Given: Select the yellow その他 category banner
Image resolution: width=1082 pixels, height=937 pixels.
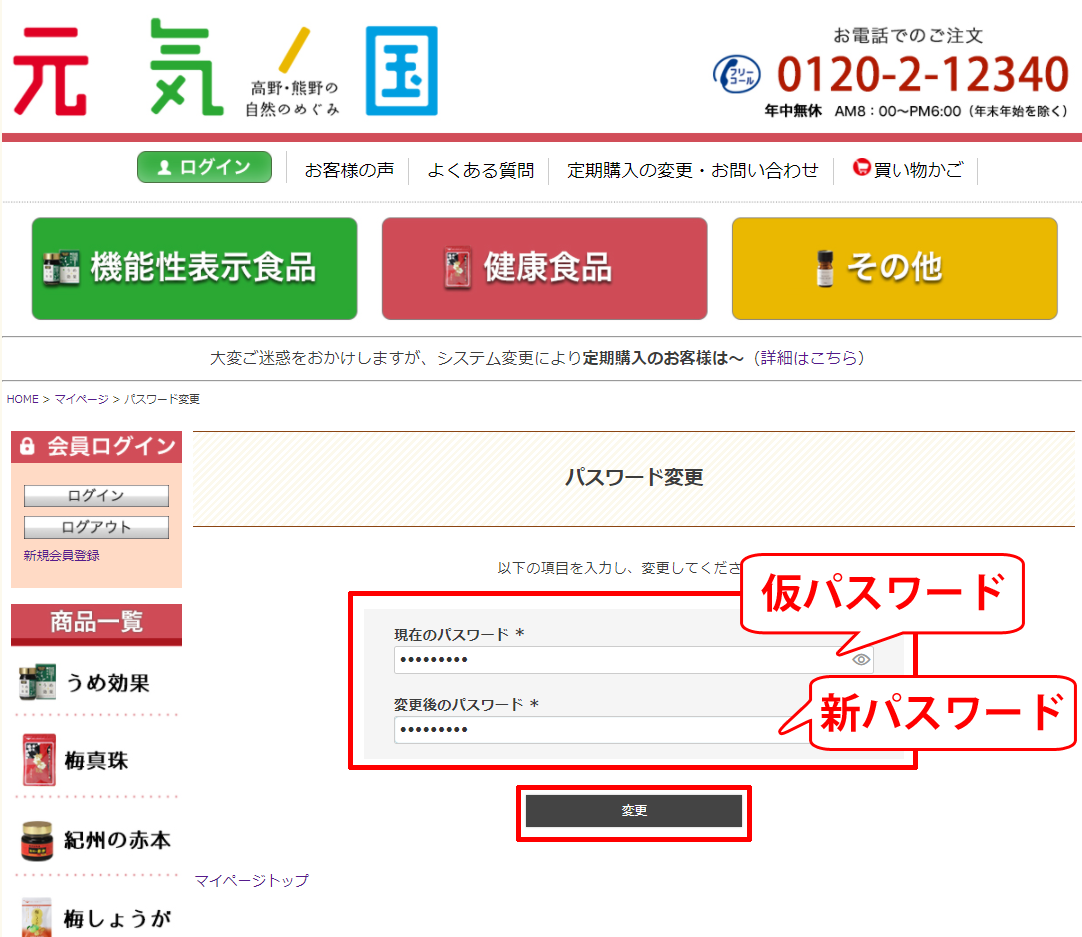Looking at the screenshot, I should tap(894, 268).
